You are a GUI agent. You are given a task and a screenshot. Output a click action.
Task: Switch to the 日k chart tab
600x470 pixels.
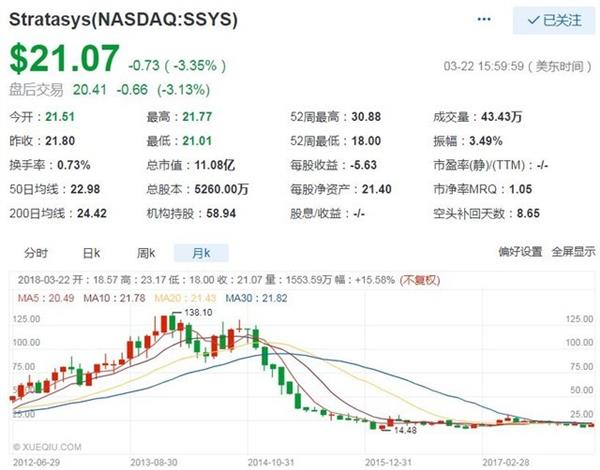pos(91,253)
